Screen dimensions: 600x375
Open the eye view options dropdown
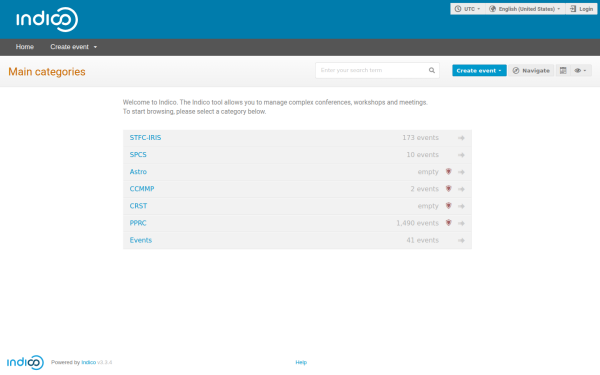tap(580, 70)
